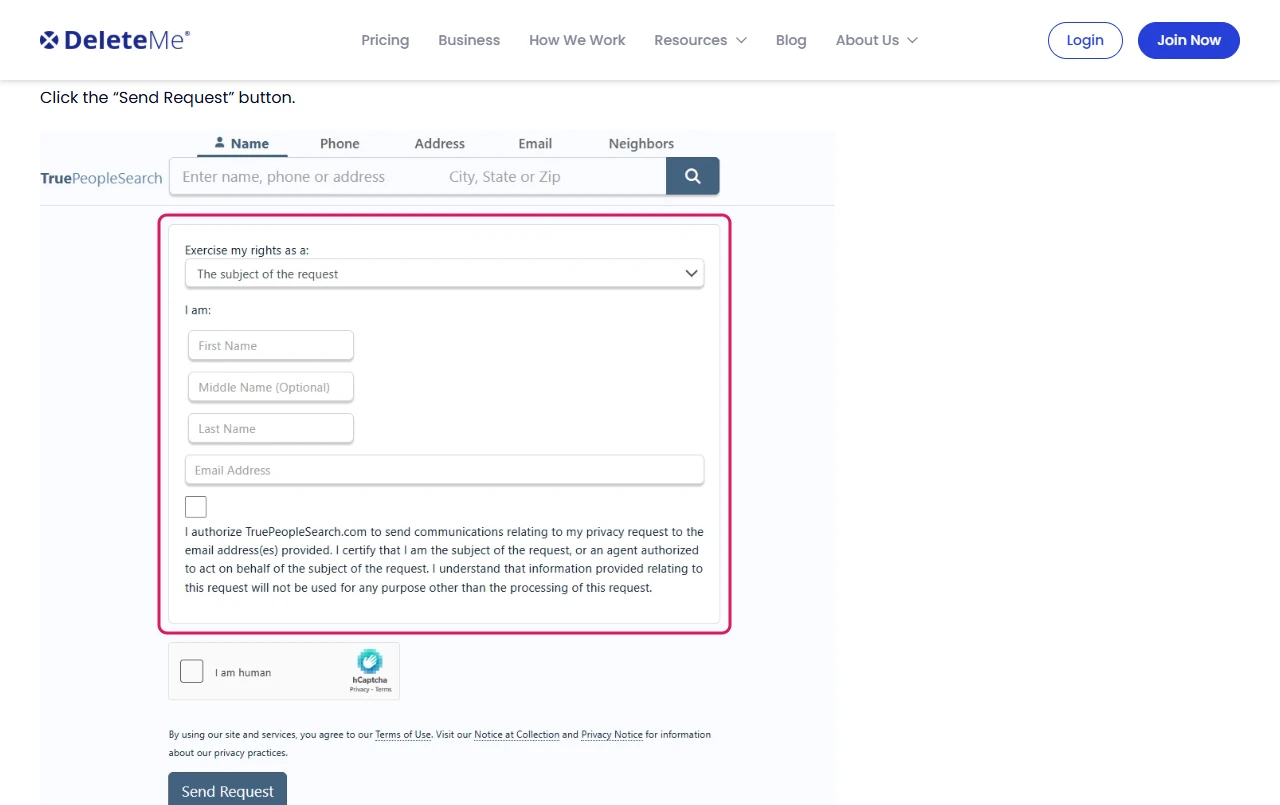The height and width of the screenshot is (805, 1280).
Task: Click the "I am:" label
Action: tap(198, 310)
